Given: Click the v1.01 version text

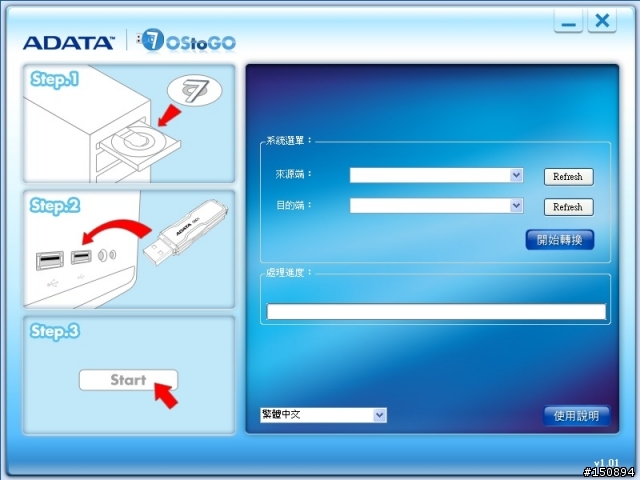Looking at the screenshot, I should pyautogui.click(x=606, y=463).
